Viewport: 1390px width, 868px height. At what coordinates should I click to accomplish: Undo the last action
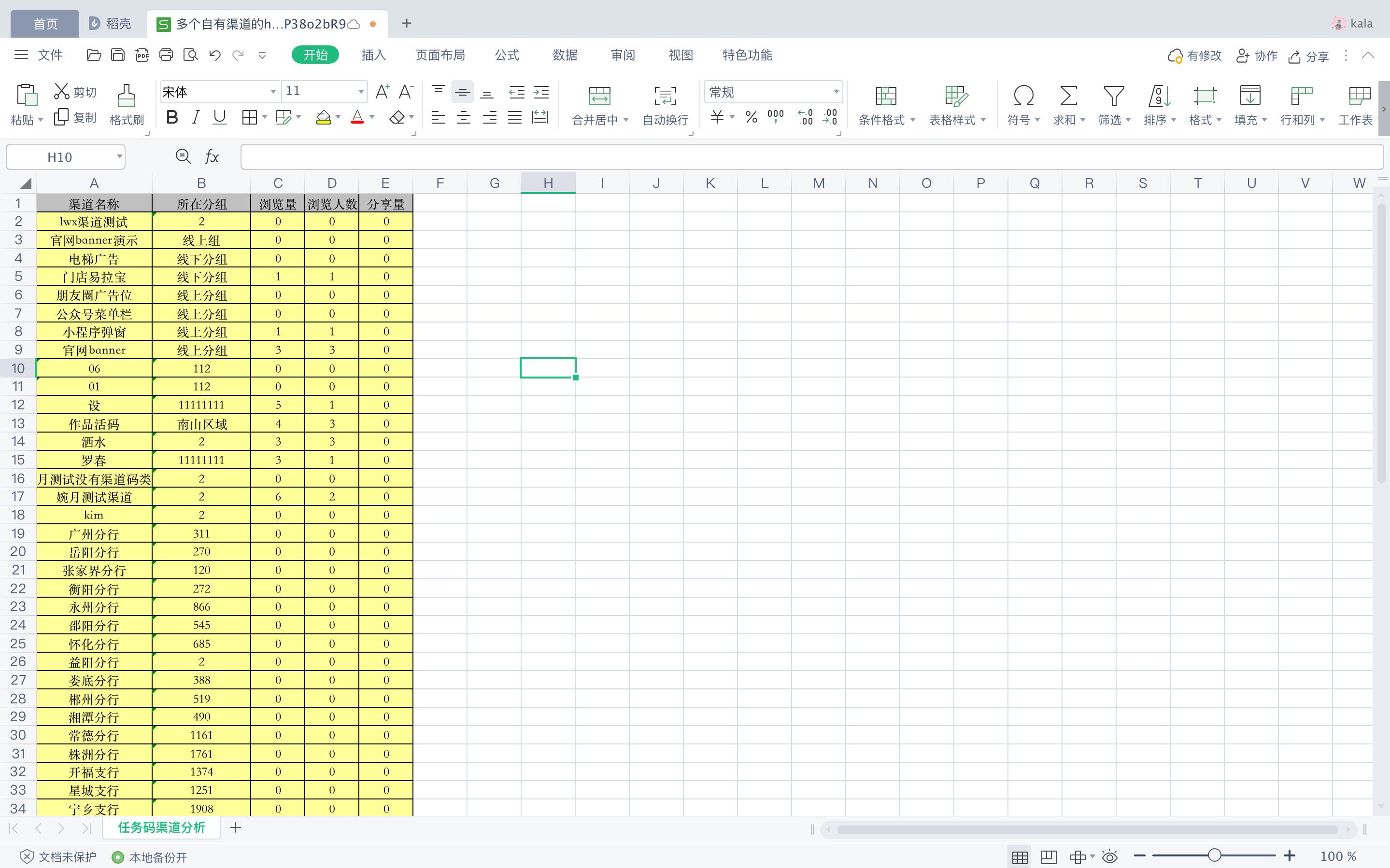click(x=215, y=55)
